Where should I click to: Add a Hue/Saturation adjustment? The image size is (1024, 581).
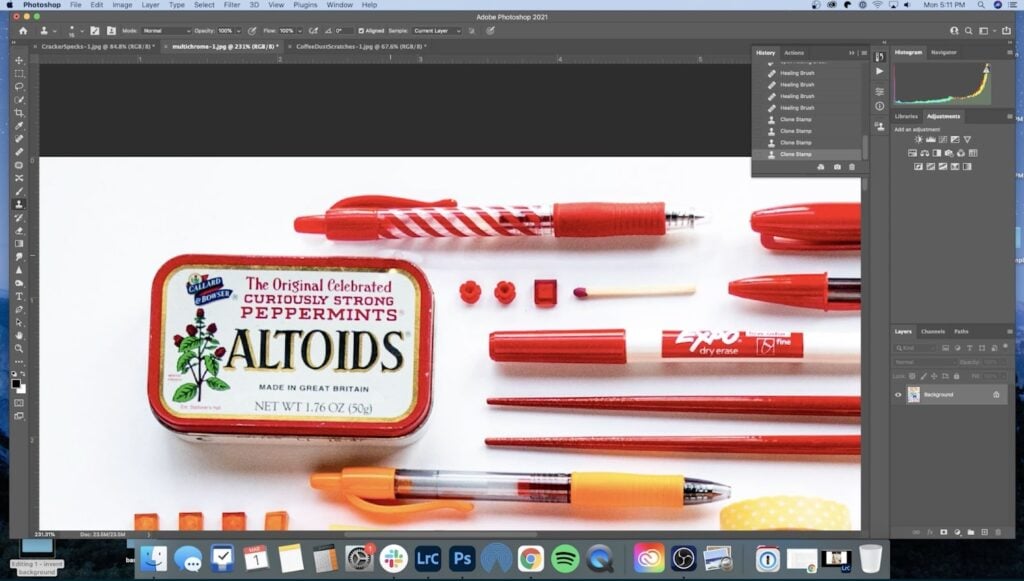pos(912,153)
